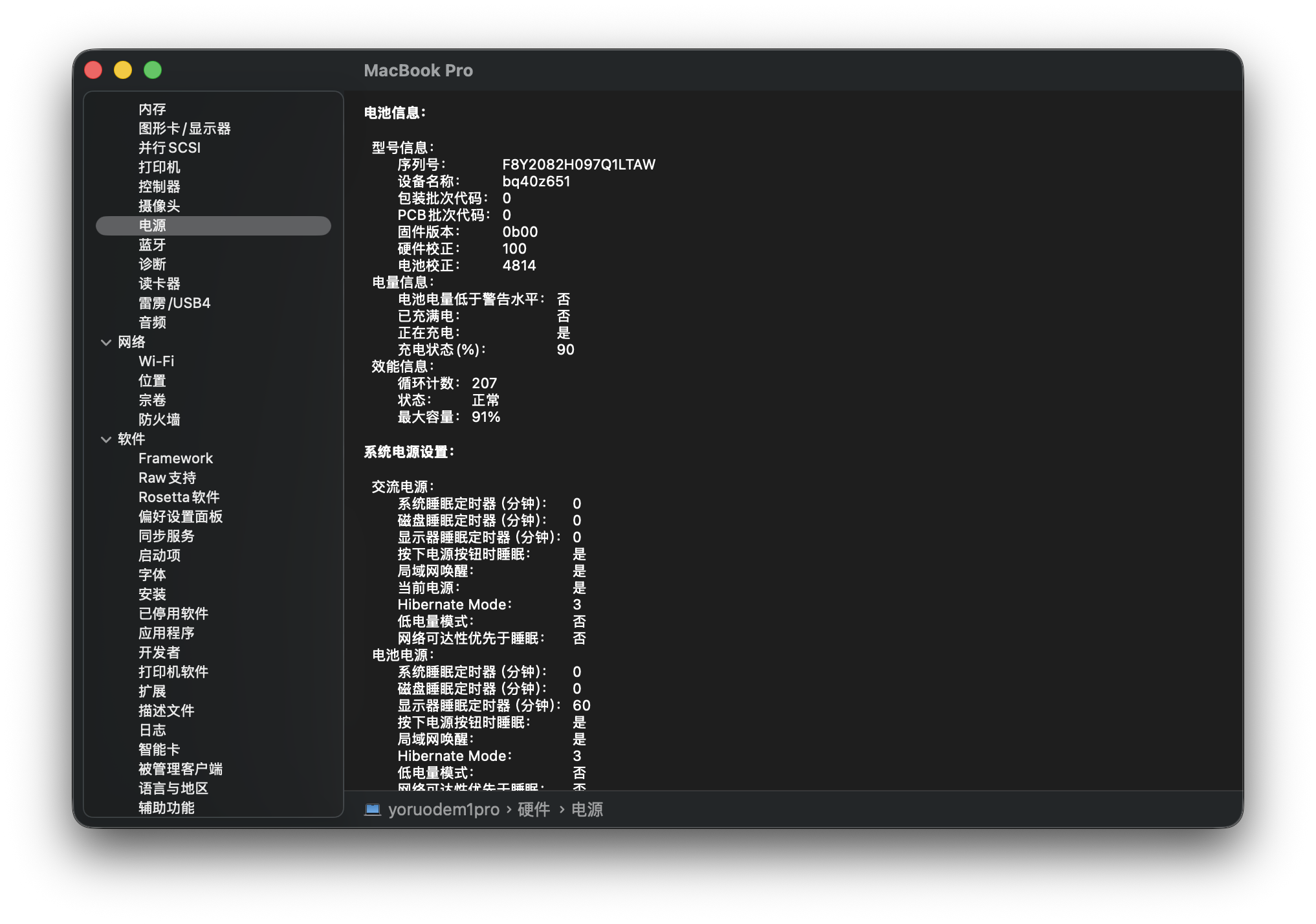The width and height of the screenshot is (1316, 924).
Task: Click 电源 breadcrumb in path bar
Action: click(587, 809)
